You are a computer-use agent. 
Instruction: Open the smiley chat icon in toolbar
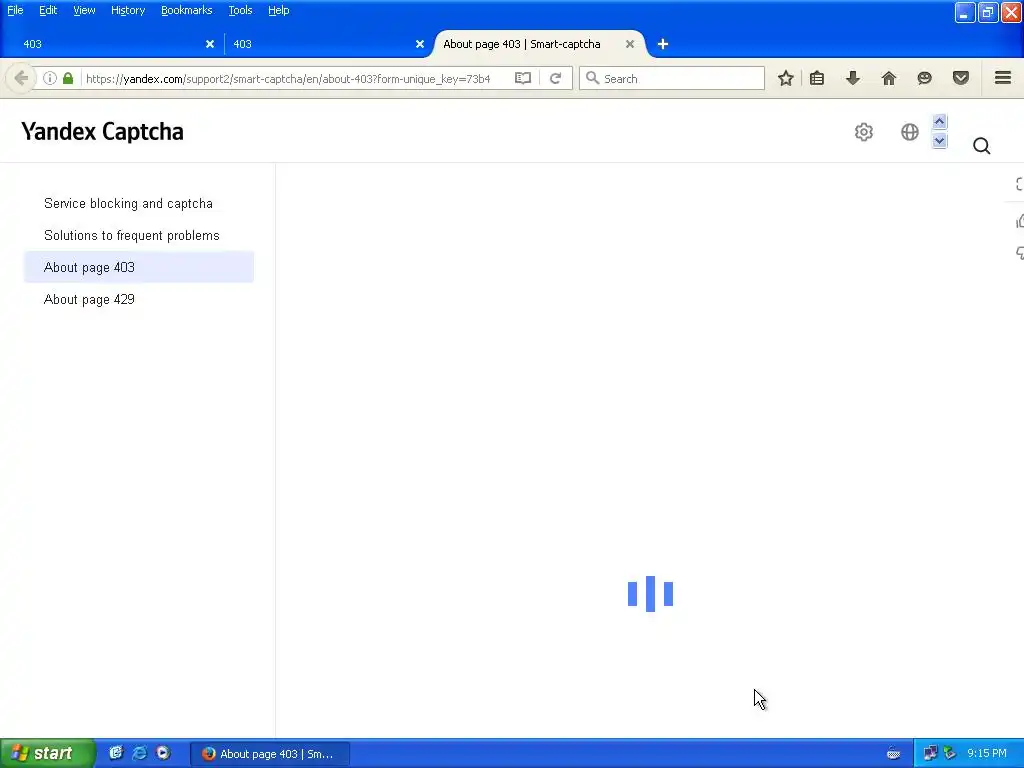coord(925,78)
